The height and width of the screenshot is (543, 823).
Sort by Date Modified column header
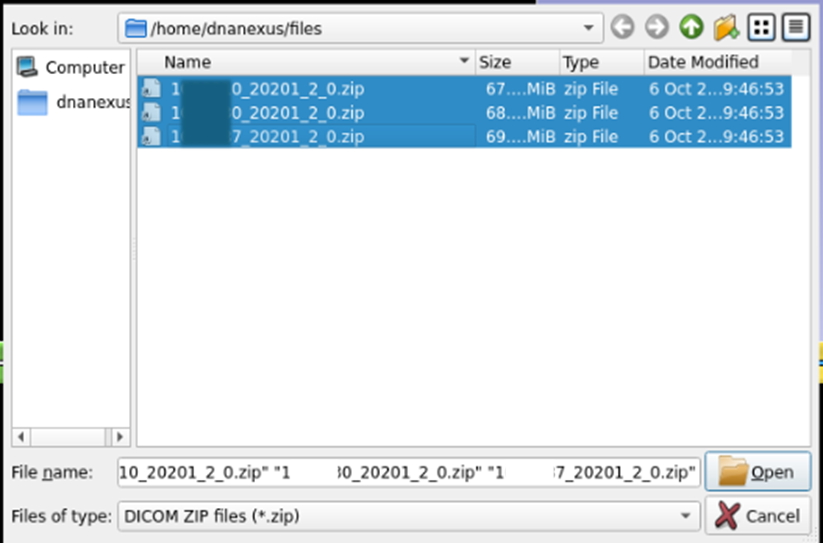703,62
